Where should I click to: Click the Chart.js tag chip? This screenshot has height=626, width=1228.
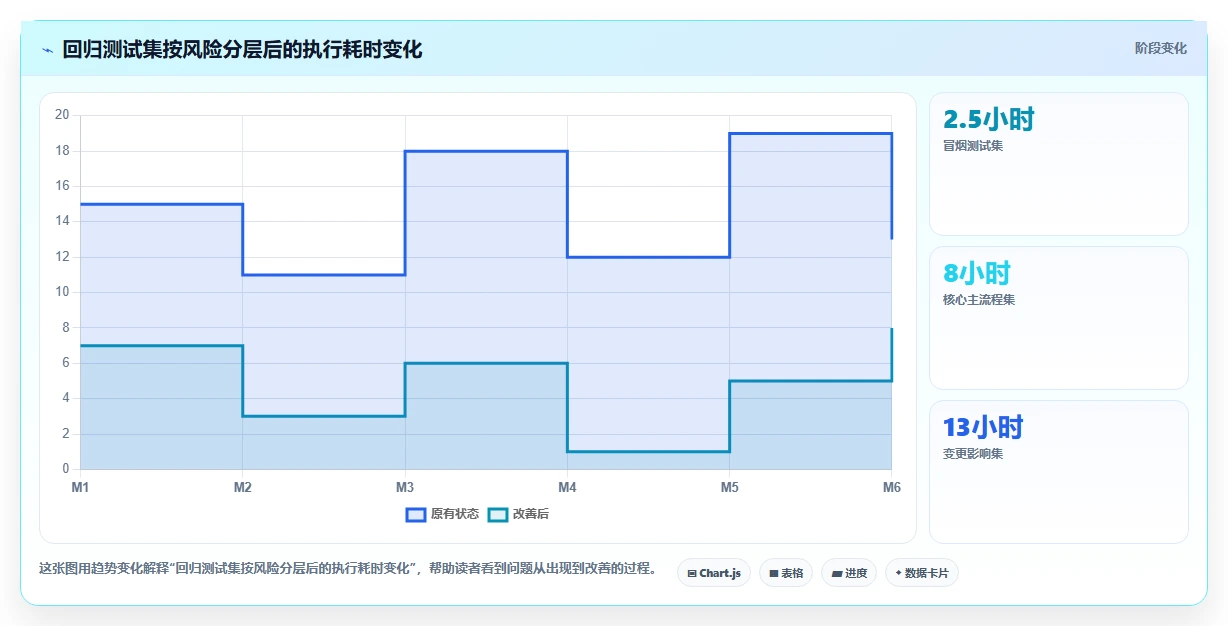tap(714, 573)
